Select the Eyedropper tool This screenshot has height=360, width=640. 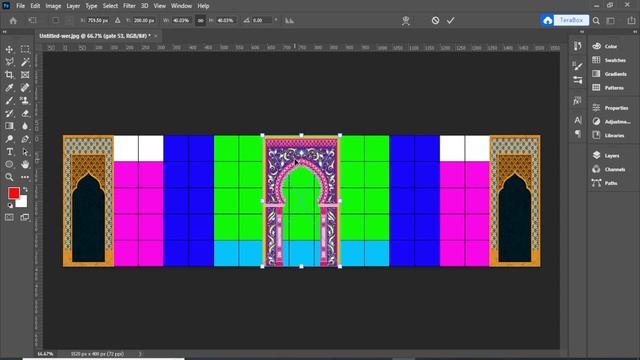tap(9, 87)
